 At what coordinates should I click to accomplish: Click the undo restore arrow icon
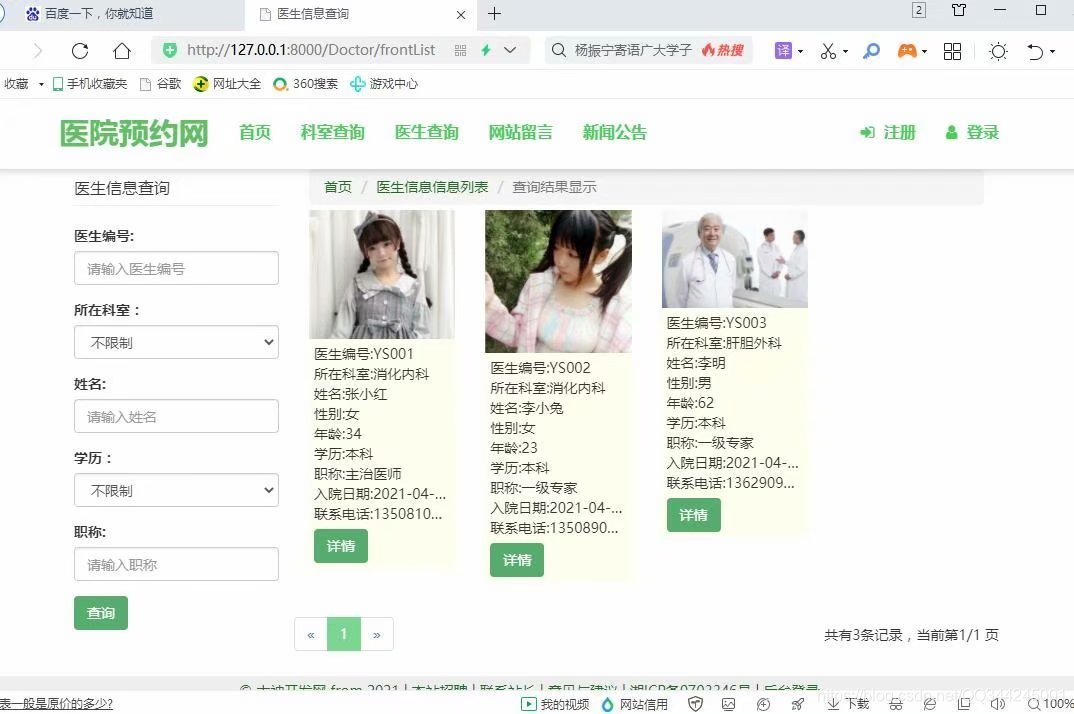(x=1035, y=51)
